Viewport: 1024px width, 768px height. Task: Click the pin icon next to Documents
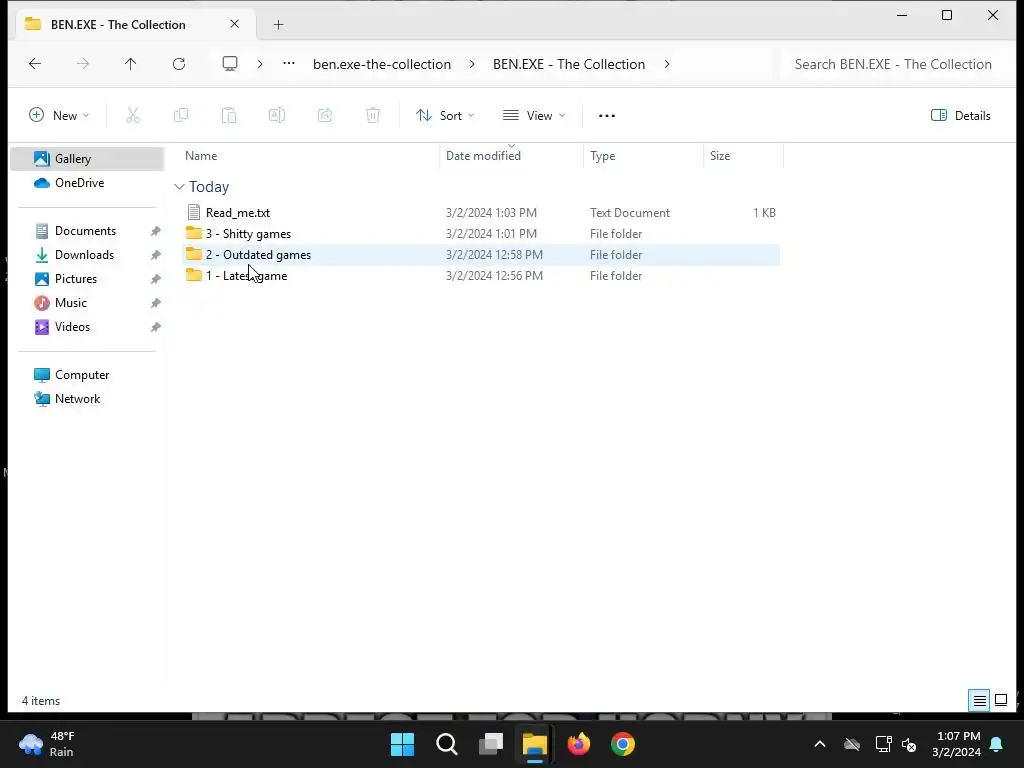[x=155, y=231]
